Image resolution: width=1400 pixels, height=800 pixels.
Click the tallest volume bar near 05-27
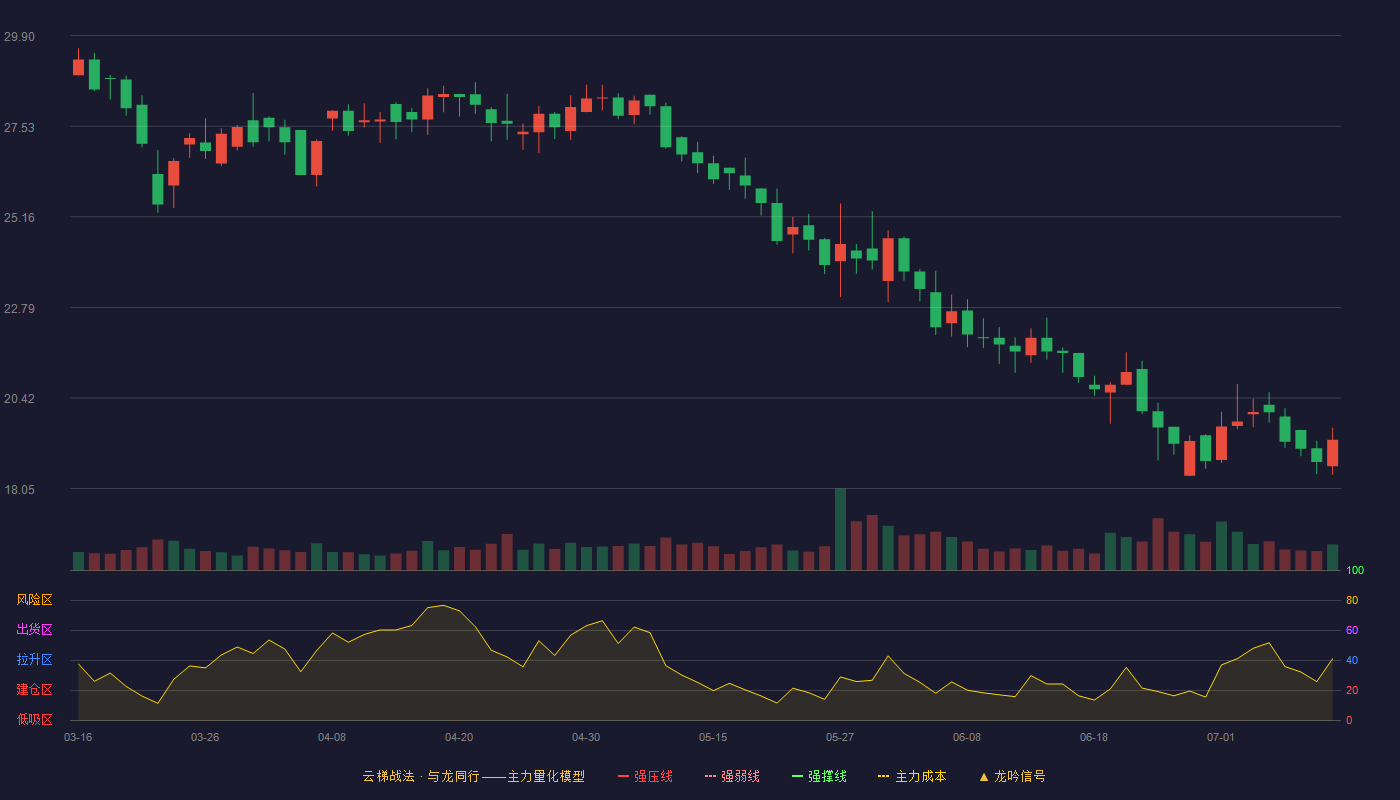[x=840, y=529]
